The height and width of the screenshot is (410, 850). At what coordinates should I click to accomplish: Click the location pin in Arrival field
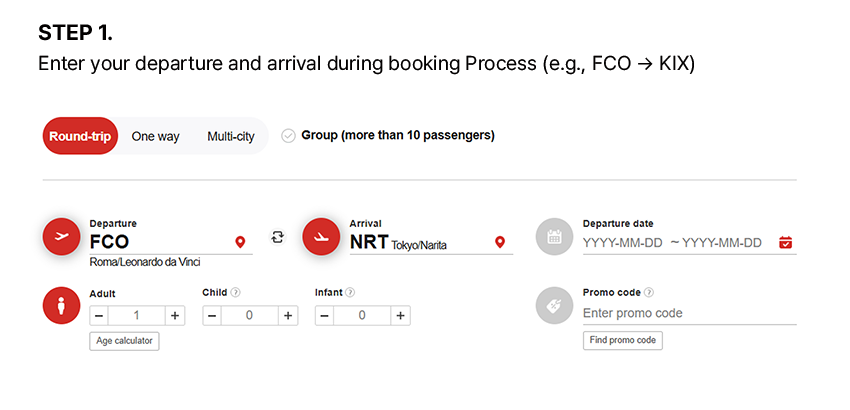click(x=500, y=242)
